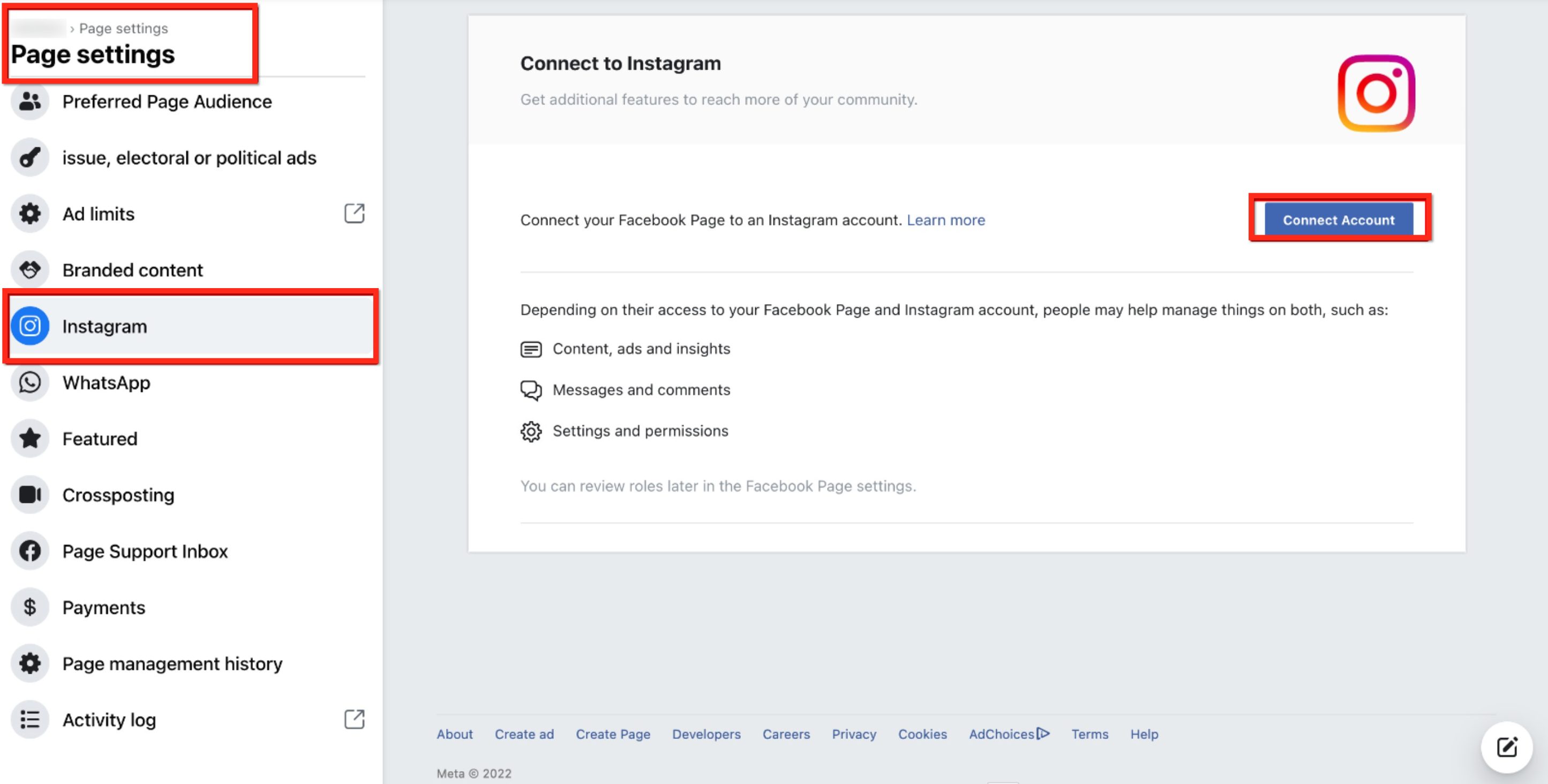Click the Featured star icon

click(x=29, y=439)
